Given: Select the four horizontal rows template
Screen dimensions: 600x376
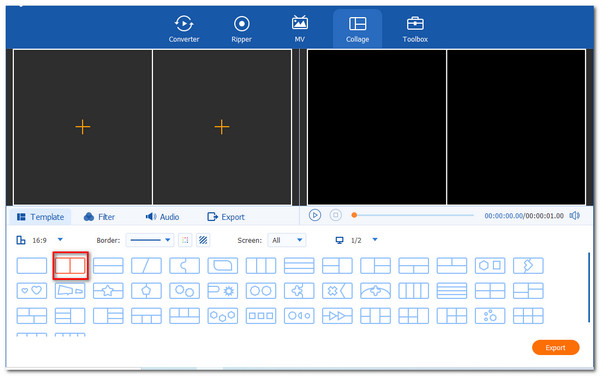Looking at the screenshot, I should point(452,291).
